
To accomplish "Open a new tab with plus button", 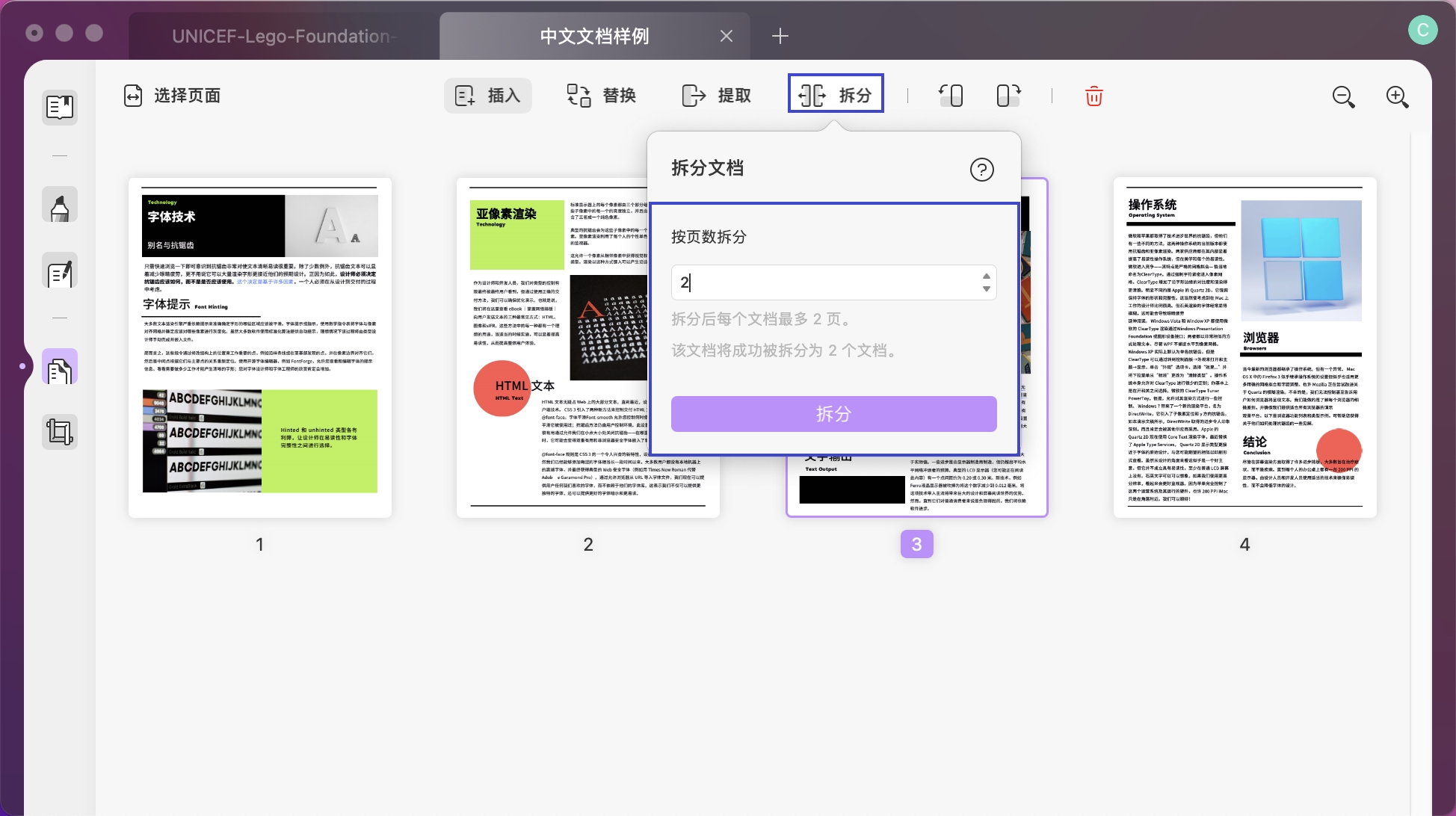I will point(780,36).
